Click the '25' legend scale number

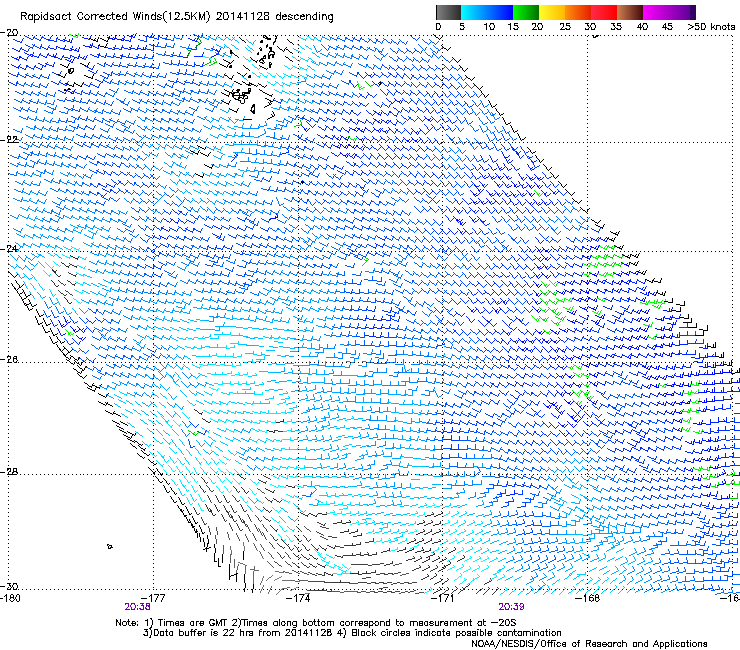click(565, 27)
